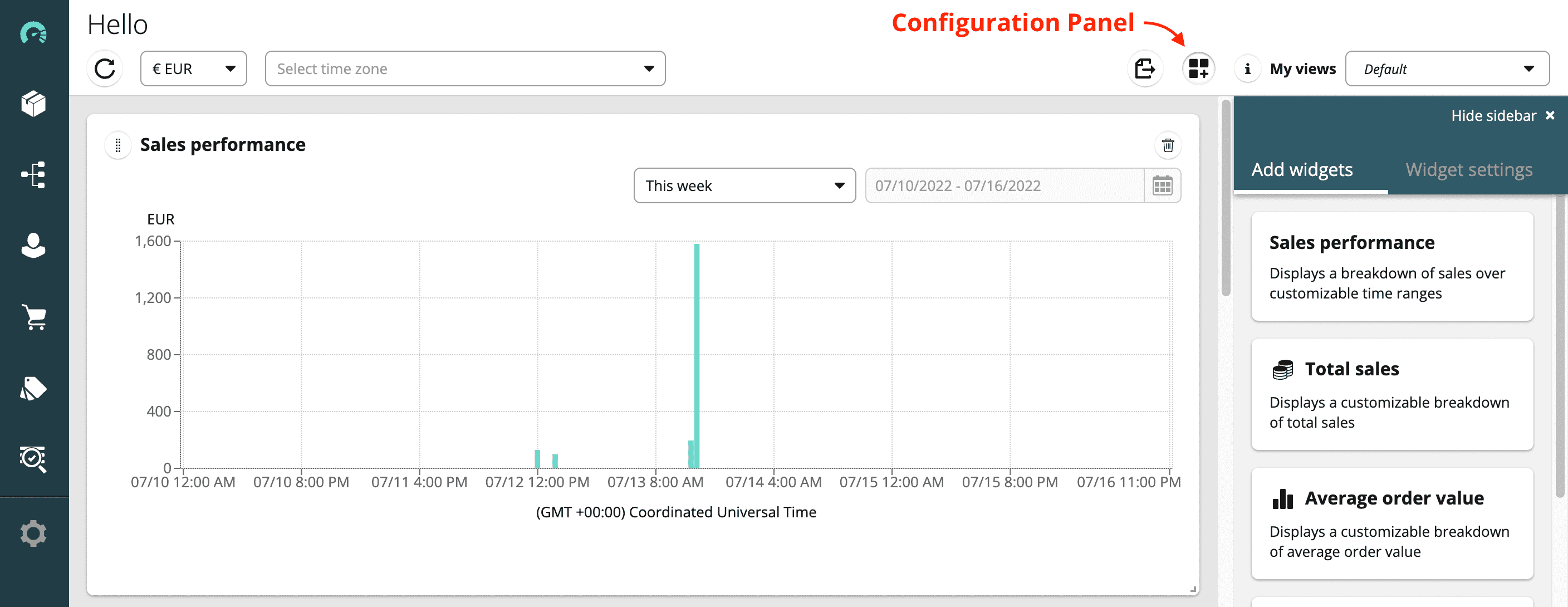This screenshot has height=607, width=1568.
Task: Open the settings gear icon in sidebar
Action: coord(33,533)
